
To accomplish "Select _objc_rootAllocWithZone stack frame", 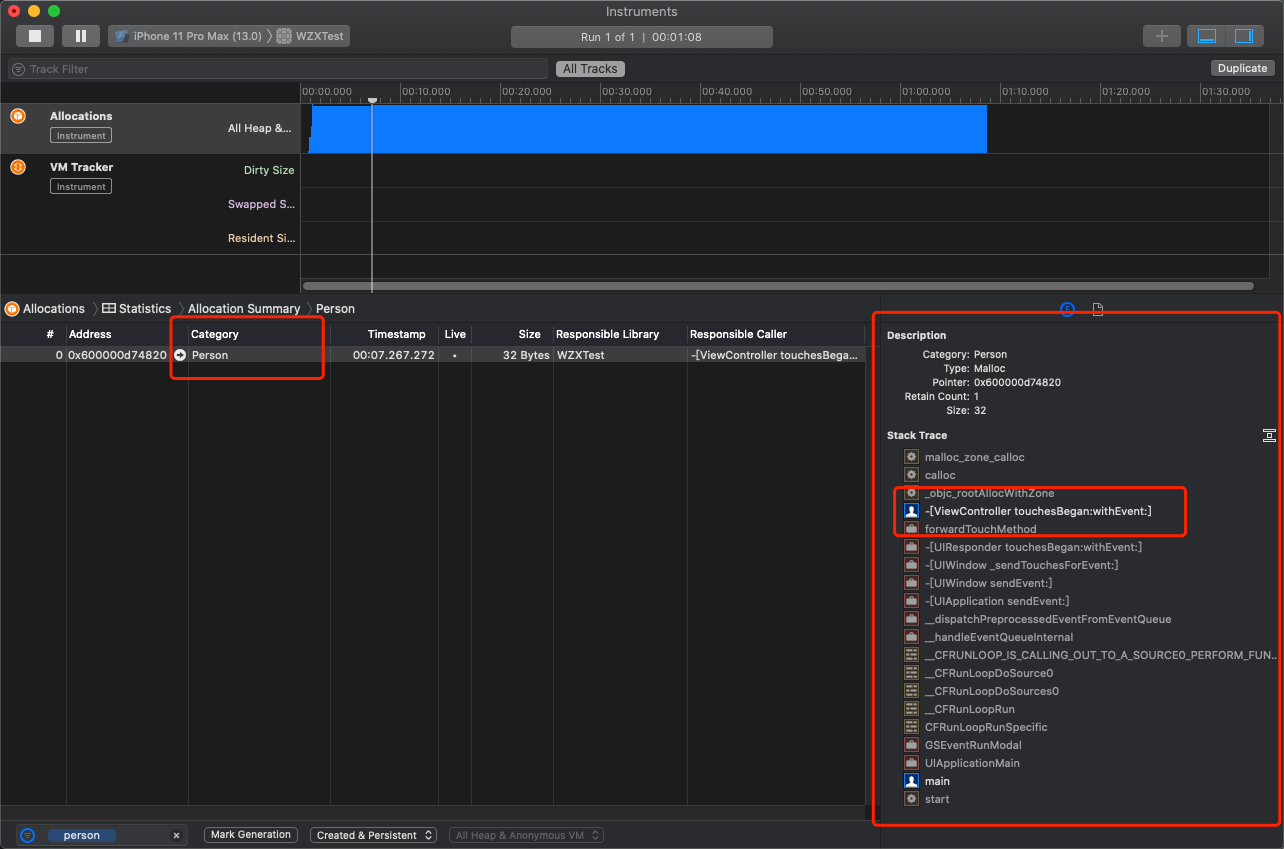I will [989, 493].
